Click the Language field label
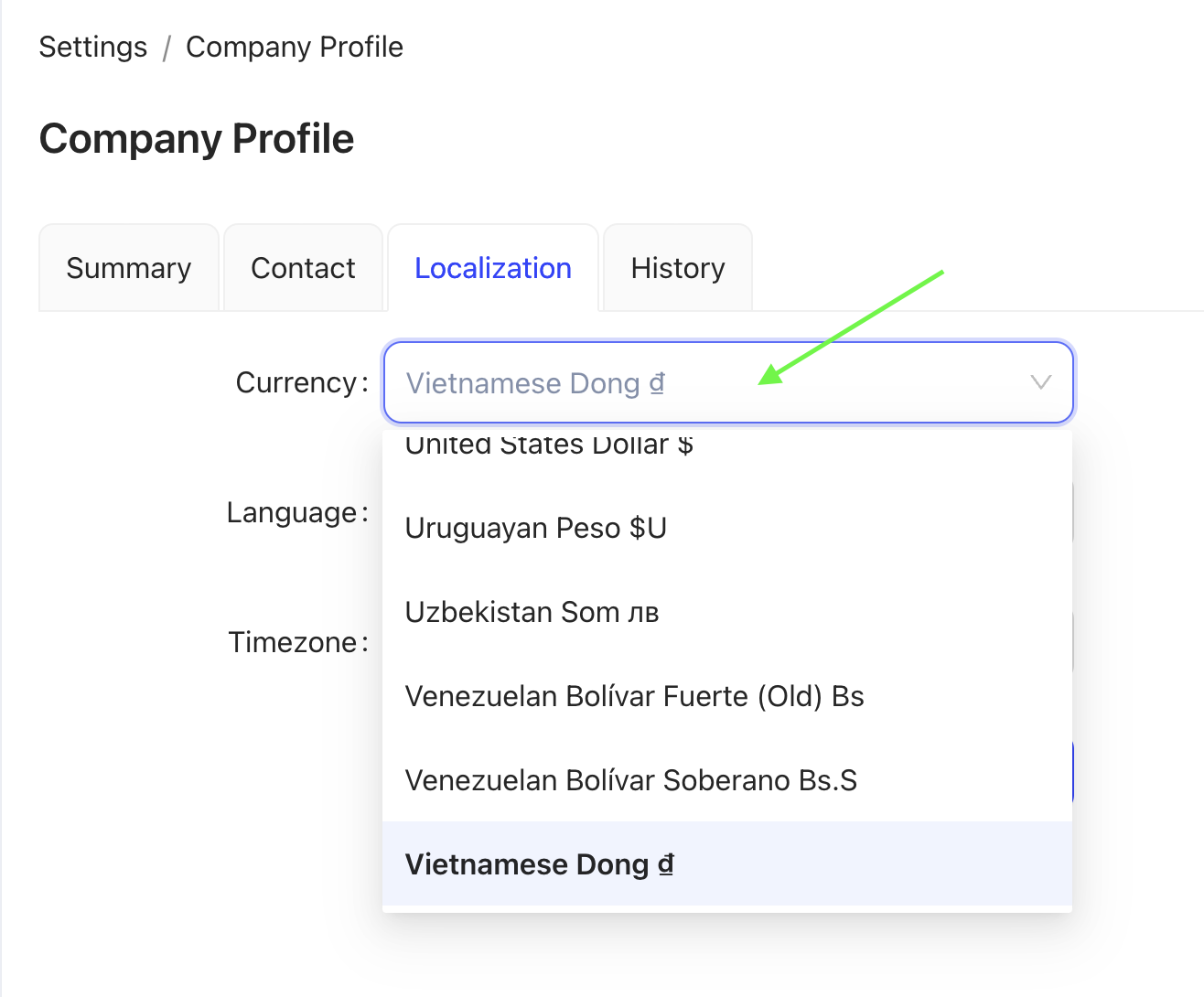 [292, 512]
